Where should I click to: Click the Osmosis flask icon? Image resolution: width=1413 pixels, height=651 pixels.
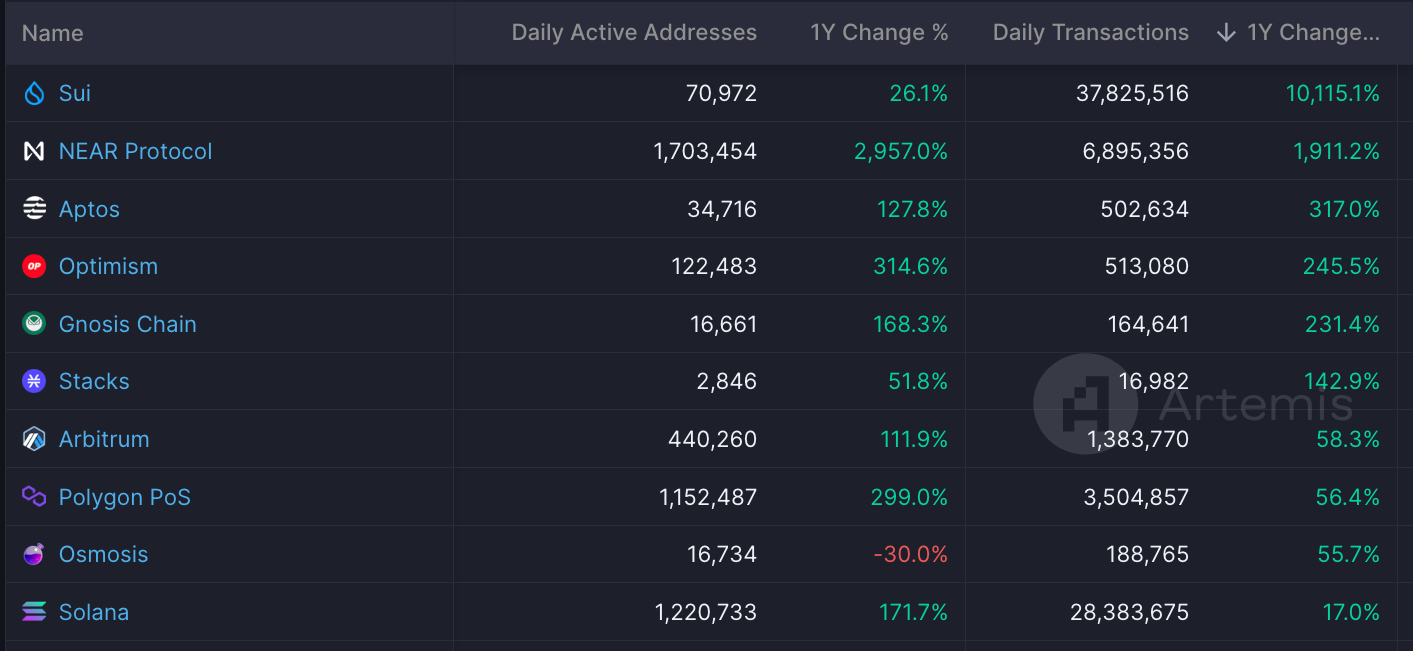(34, 554)
